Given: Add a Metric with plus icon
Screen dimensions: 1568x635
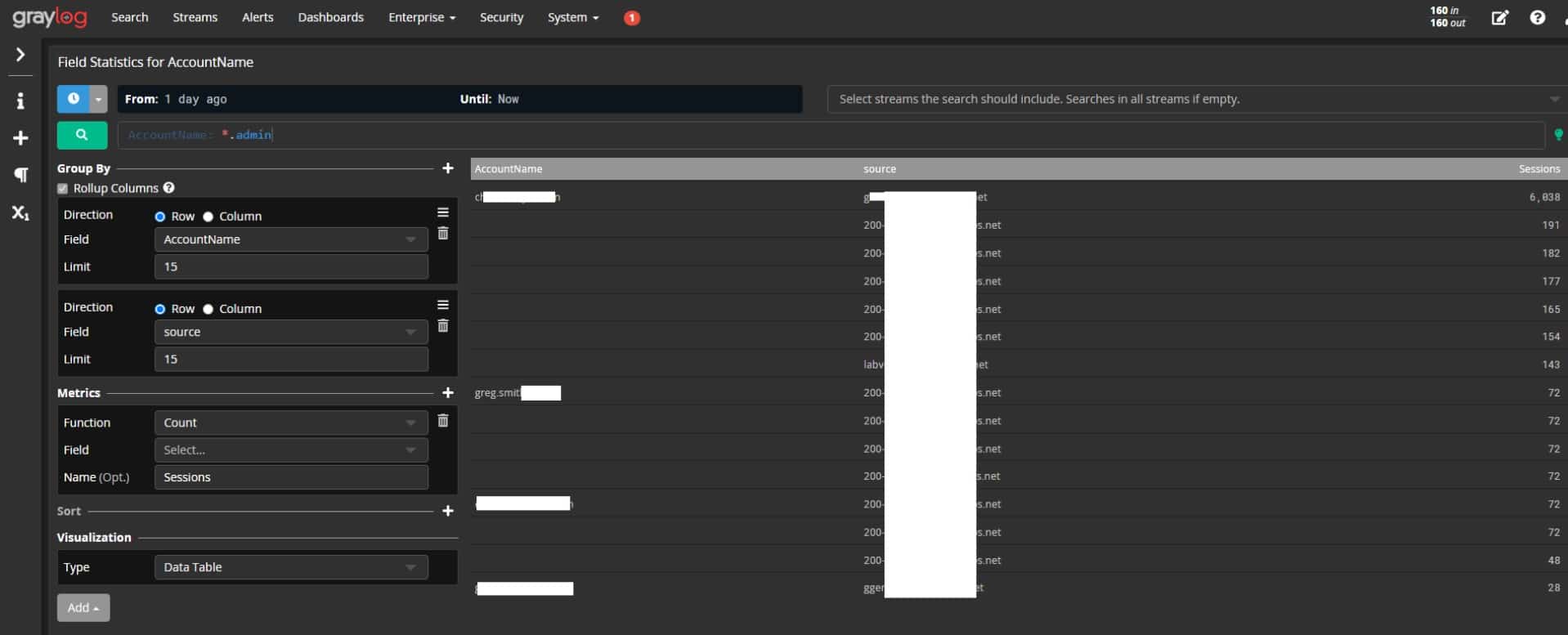Looking at the screenshot, I should 447,393.
